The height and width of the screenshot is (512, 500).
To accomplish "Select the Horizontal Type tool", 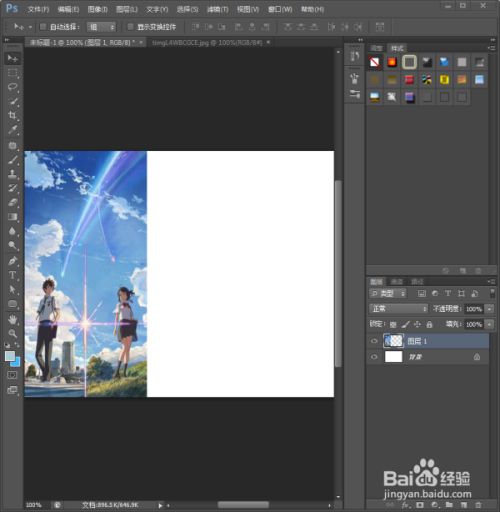I will tap(12, 275).
